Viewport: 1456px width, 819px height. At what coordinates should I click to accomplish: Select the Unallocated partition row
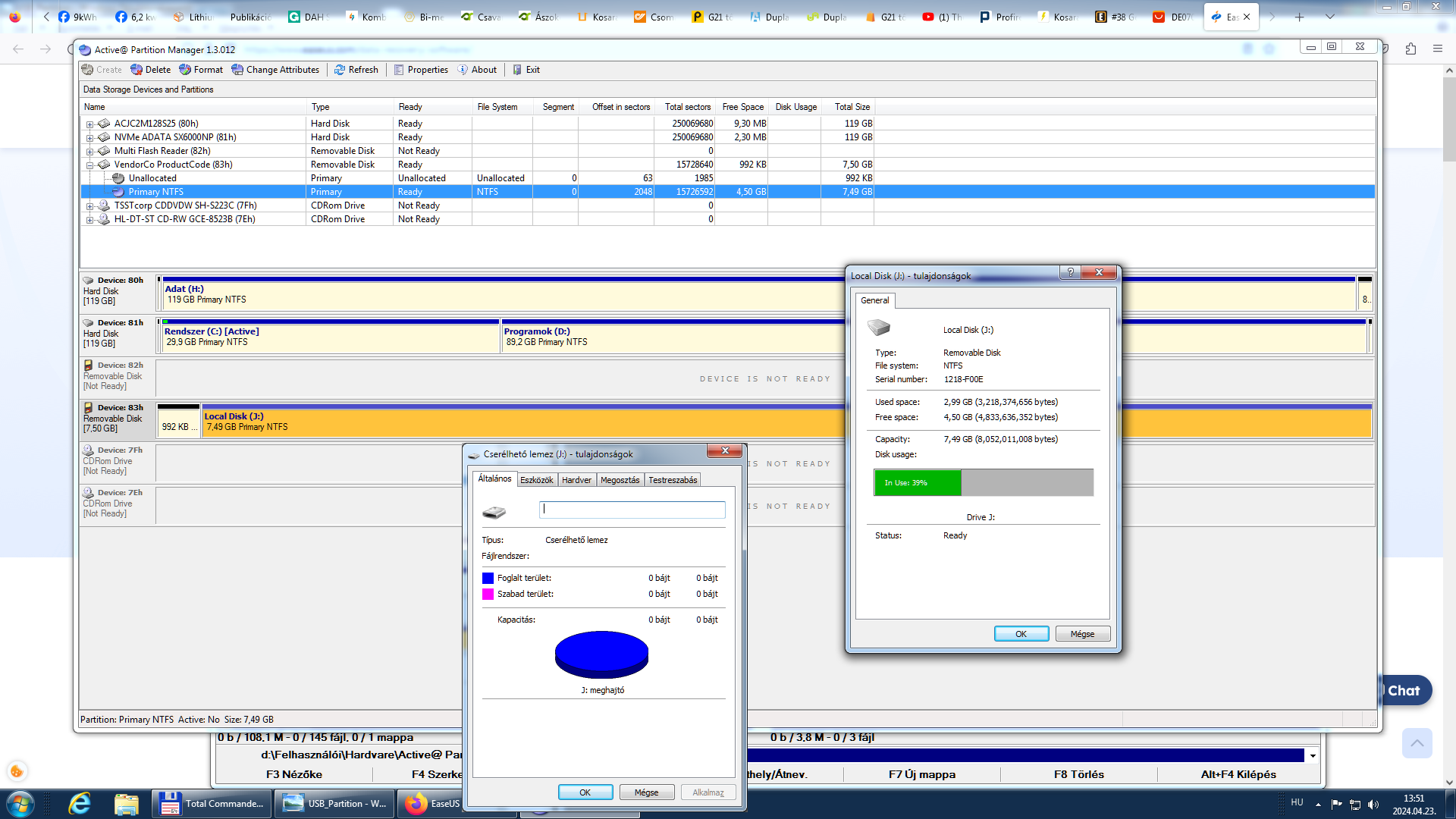152,178
